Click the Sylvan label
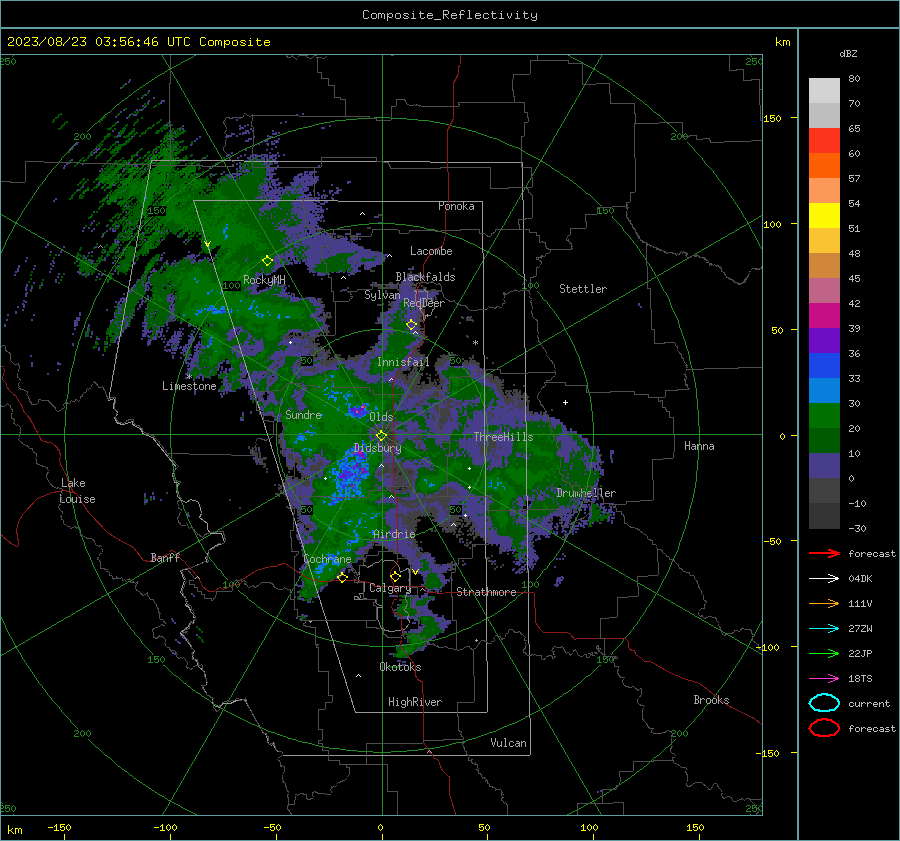This screenshot has width=900, height=841. tap(382, 295)
